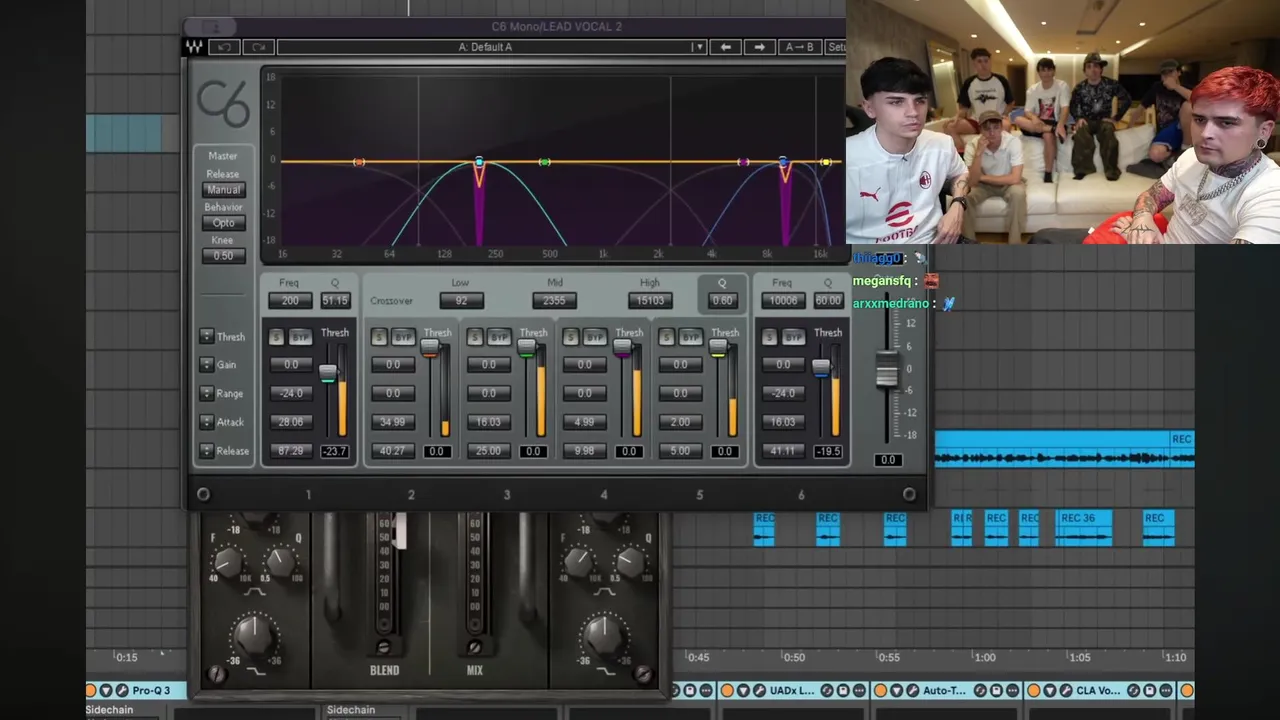Viewport: 1280px width, 720px height.
Task: Change Master Release mode from Manual
Action: pyautogui.click(x=223, y=190)
